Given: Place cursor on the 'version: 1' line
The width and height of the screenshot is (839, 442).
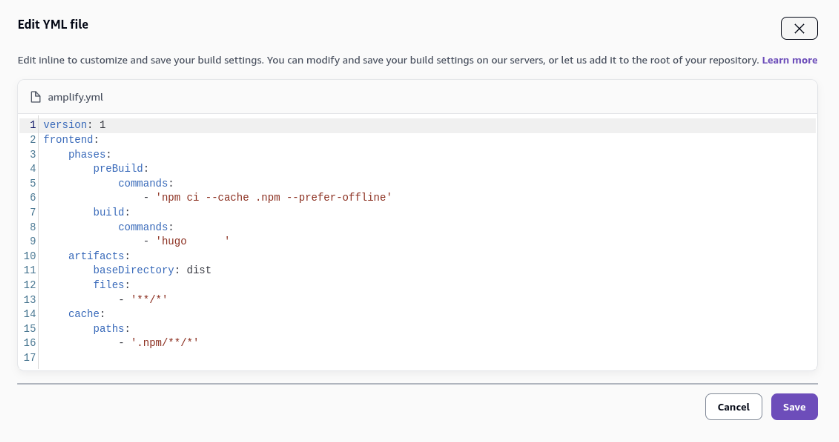Looking at the screenshot, I should click(74, 125).
